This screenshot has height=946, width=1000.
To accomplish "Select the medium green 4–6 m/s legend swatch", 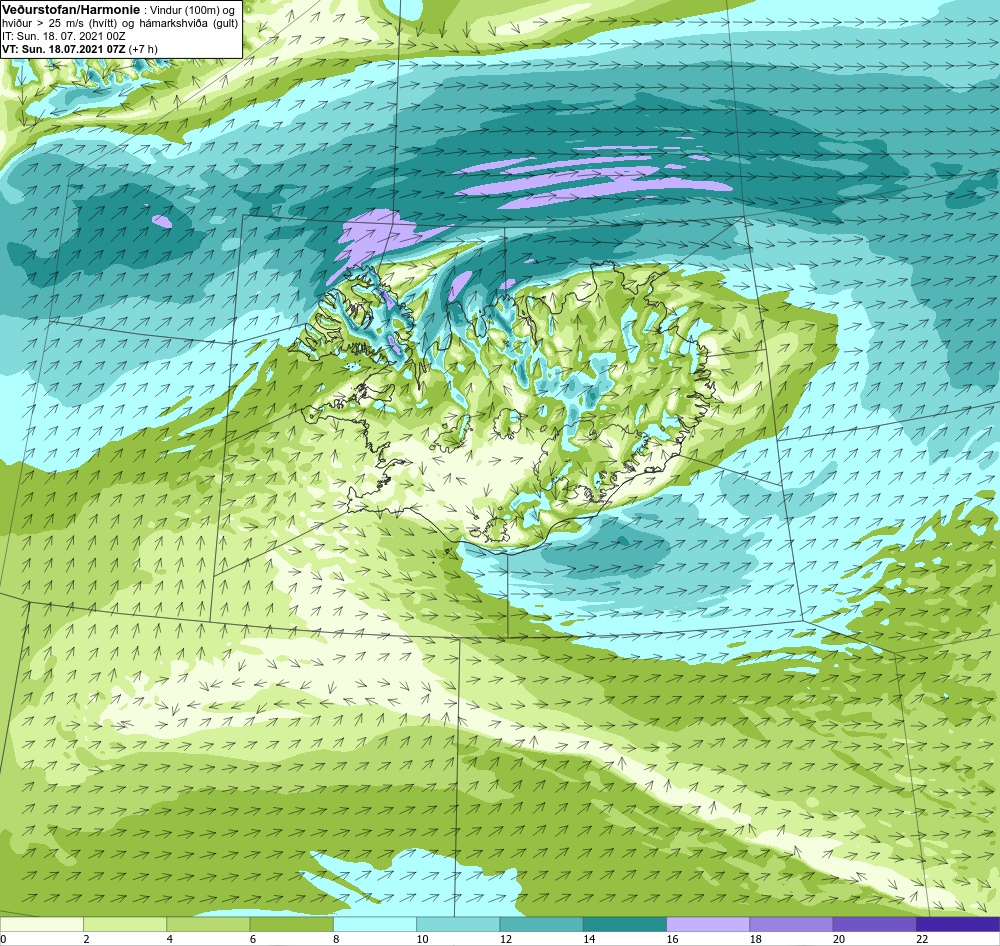I will (x=208, y=924).
